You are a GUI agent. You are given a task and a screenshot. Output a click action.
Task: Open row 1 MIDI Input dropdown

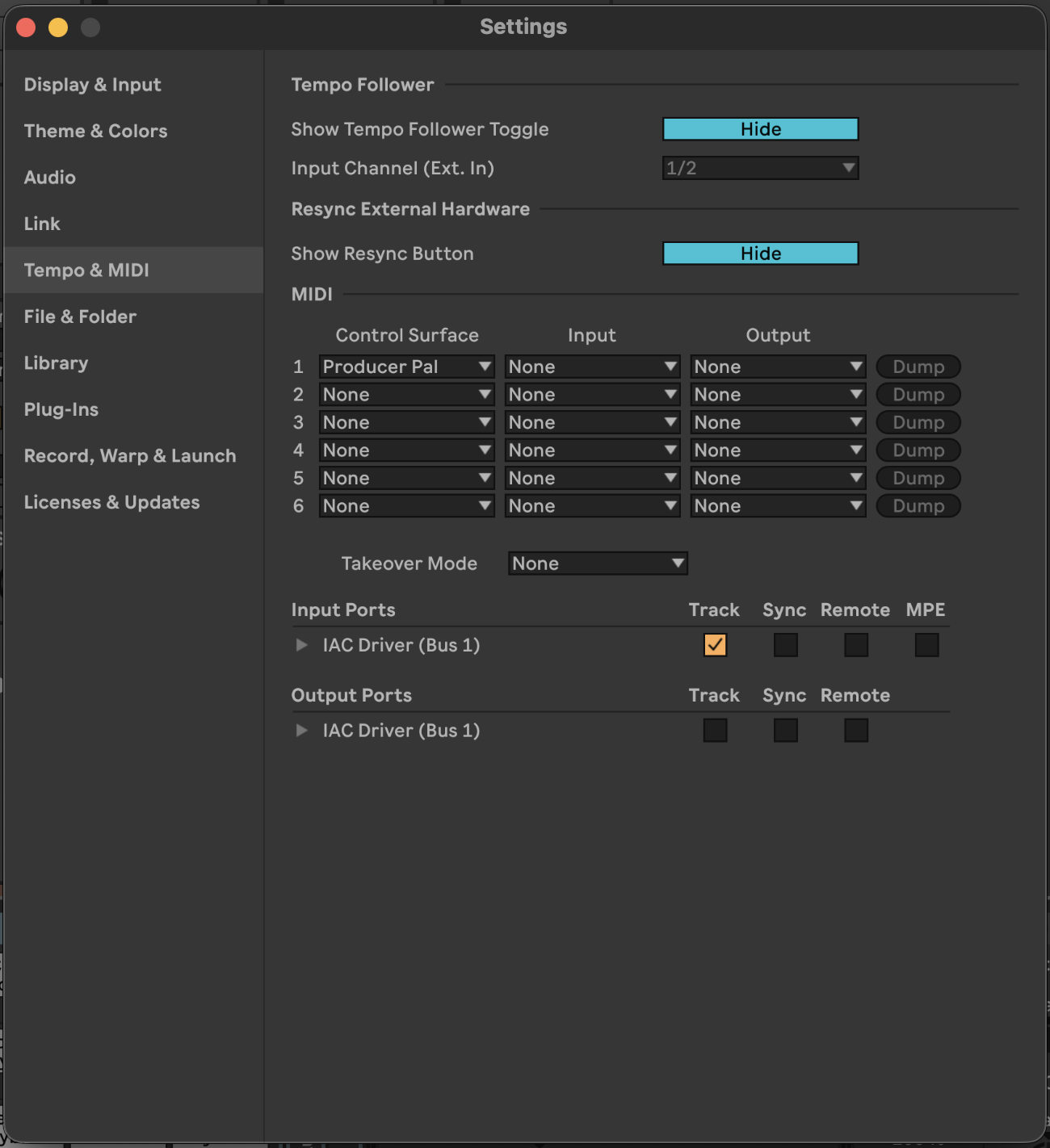coord(592,367)
